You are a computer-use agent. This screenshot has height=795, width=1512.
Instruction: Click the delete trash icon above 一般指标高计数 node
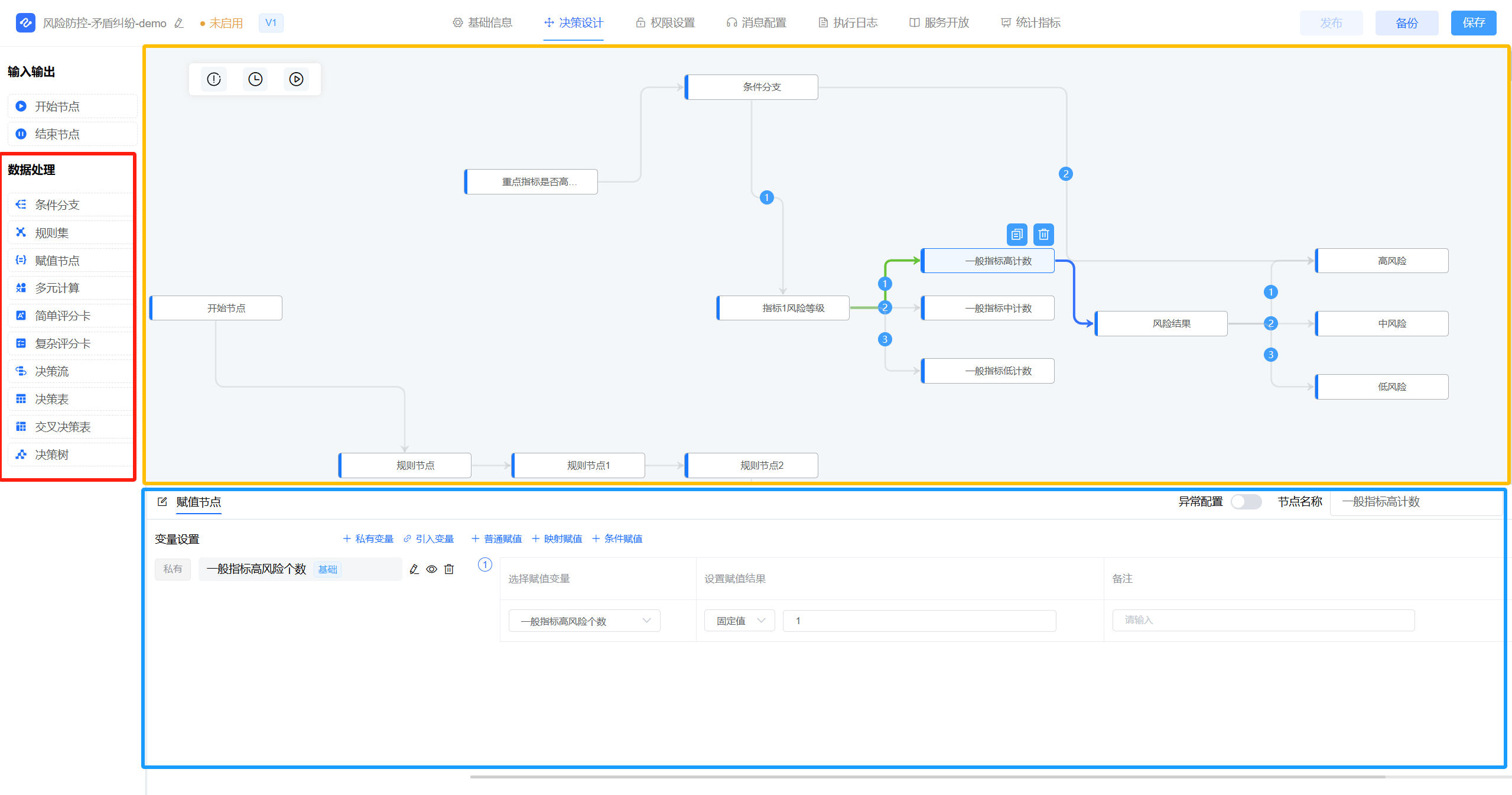click(1043, 235)
